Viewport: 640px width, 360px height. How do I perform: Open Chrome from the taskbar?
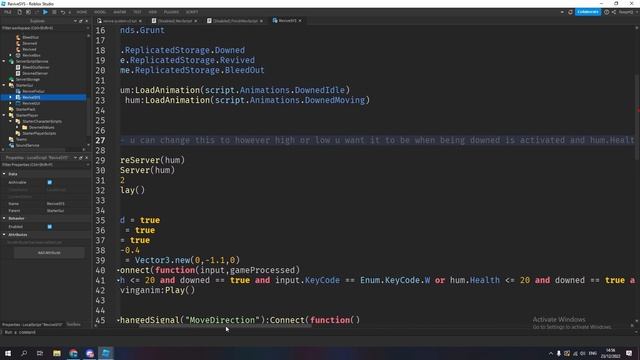pos(73,353)
